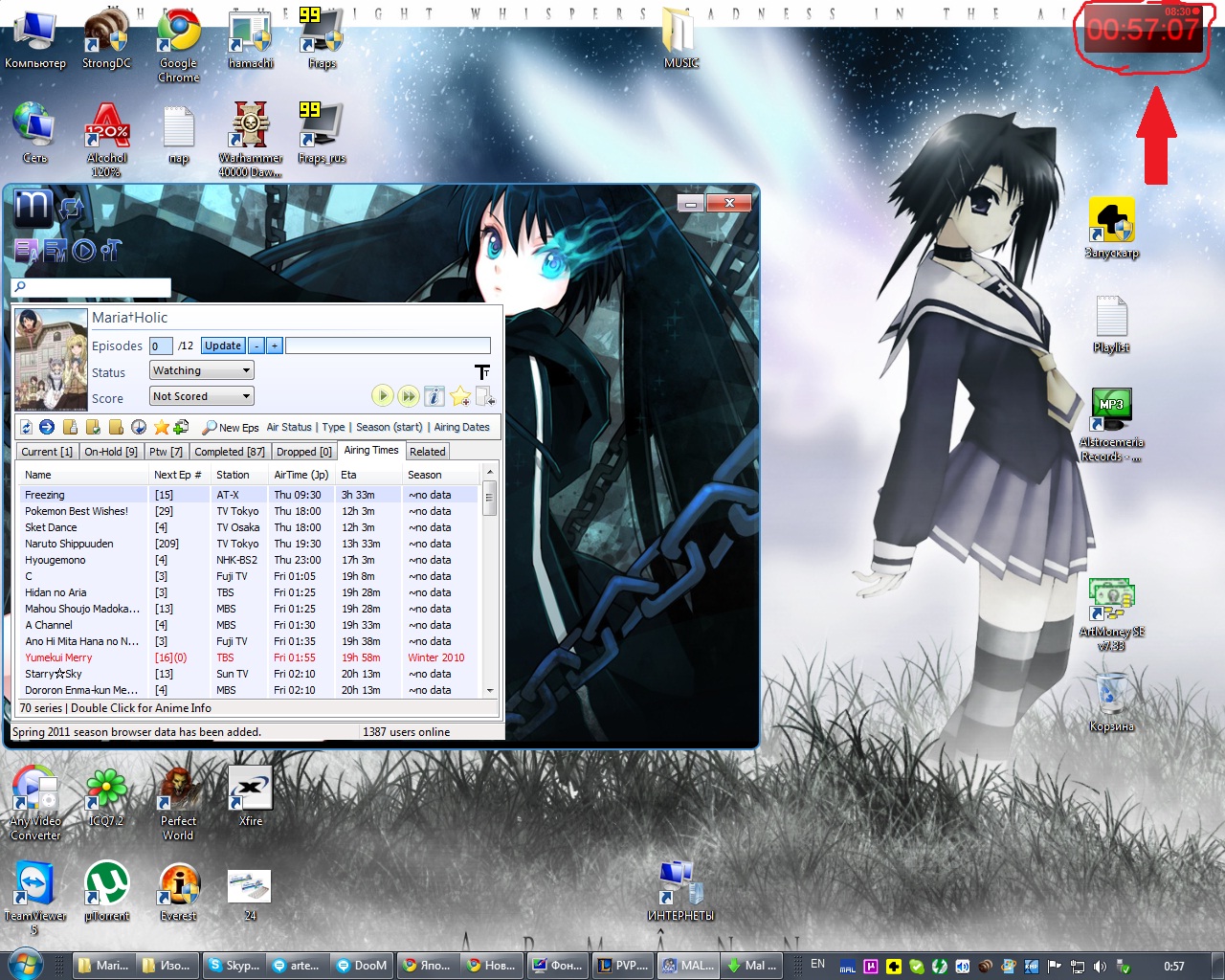Sort by the AirTime (Jp) column header
This screenshot has height=980, width=1225.
301,475
